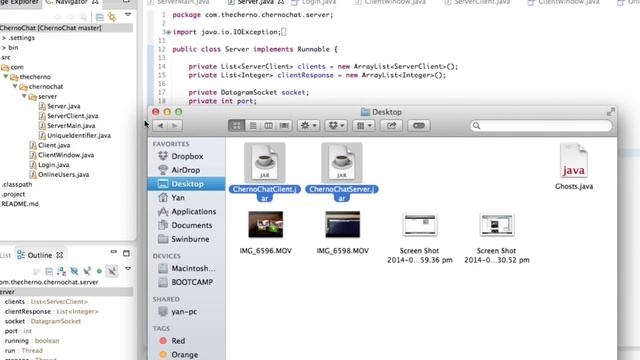Switch Finder to Cover Flow view

coord(284,126)
